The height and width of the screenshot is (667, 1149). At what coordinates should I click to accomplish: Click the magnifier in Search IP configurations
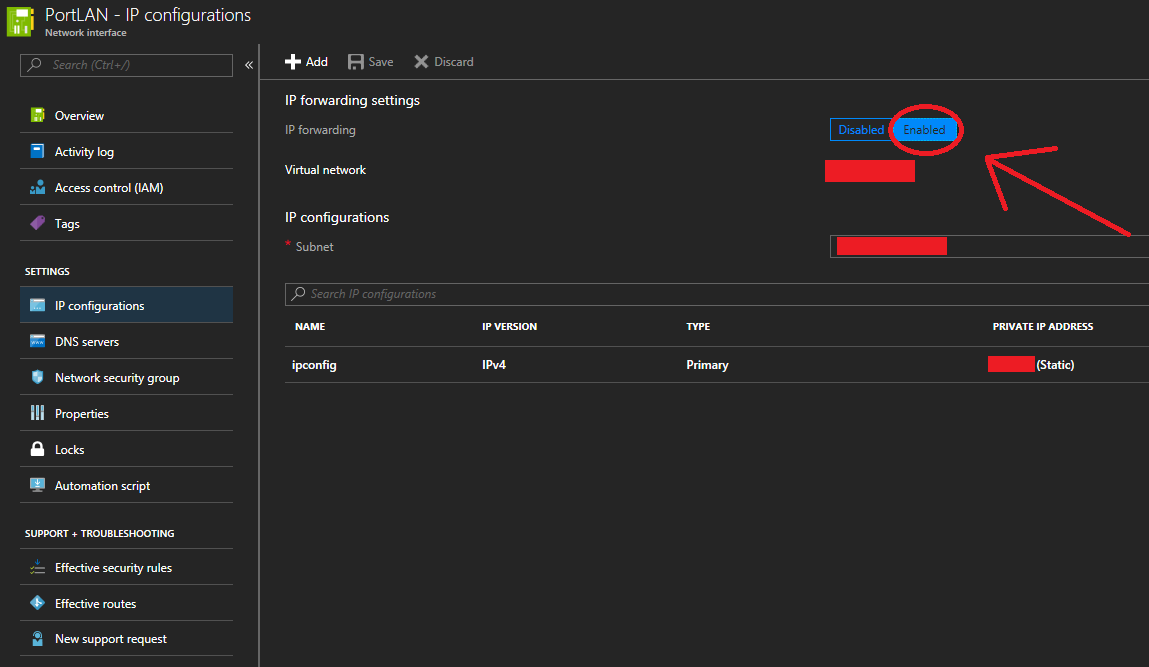(298, 294)
